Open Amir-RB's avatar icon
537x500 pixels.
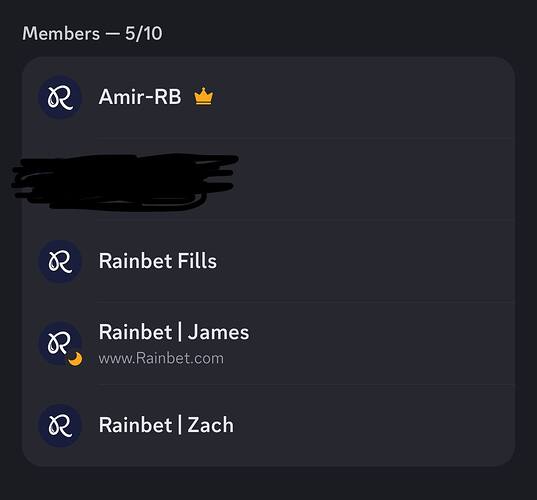60,97
